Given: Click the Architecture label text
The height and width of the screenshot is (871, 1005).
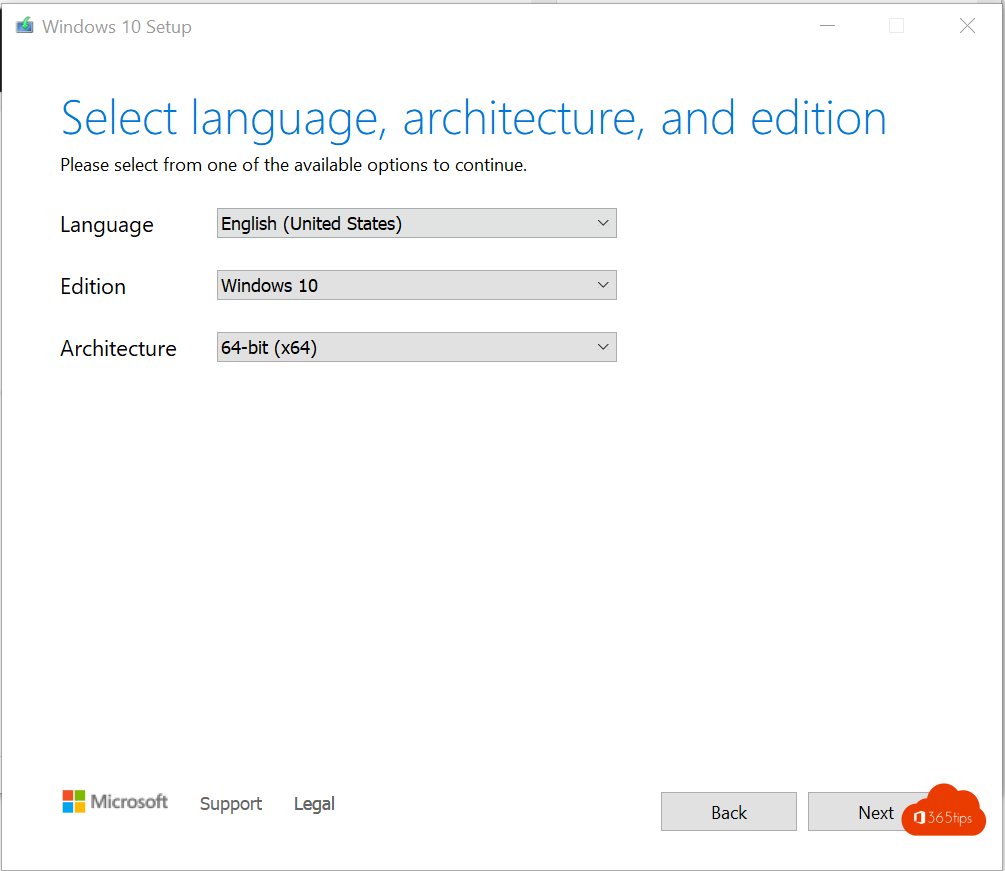Looking at the screenshot, I should click(118, 348).
